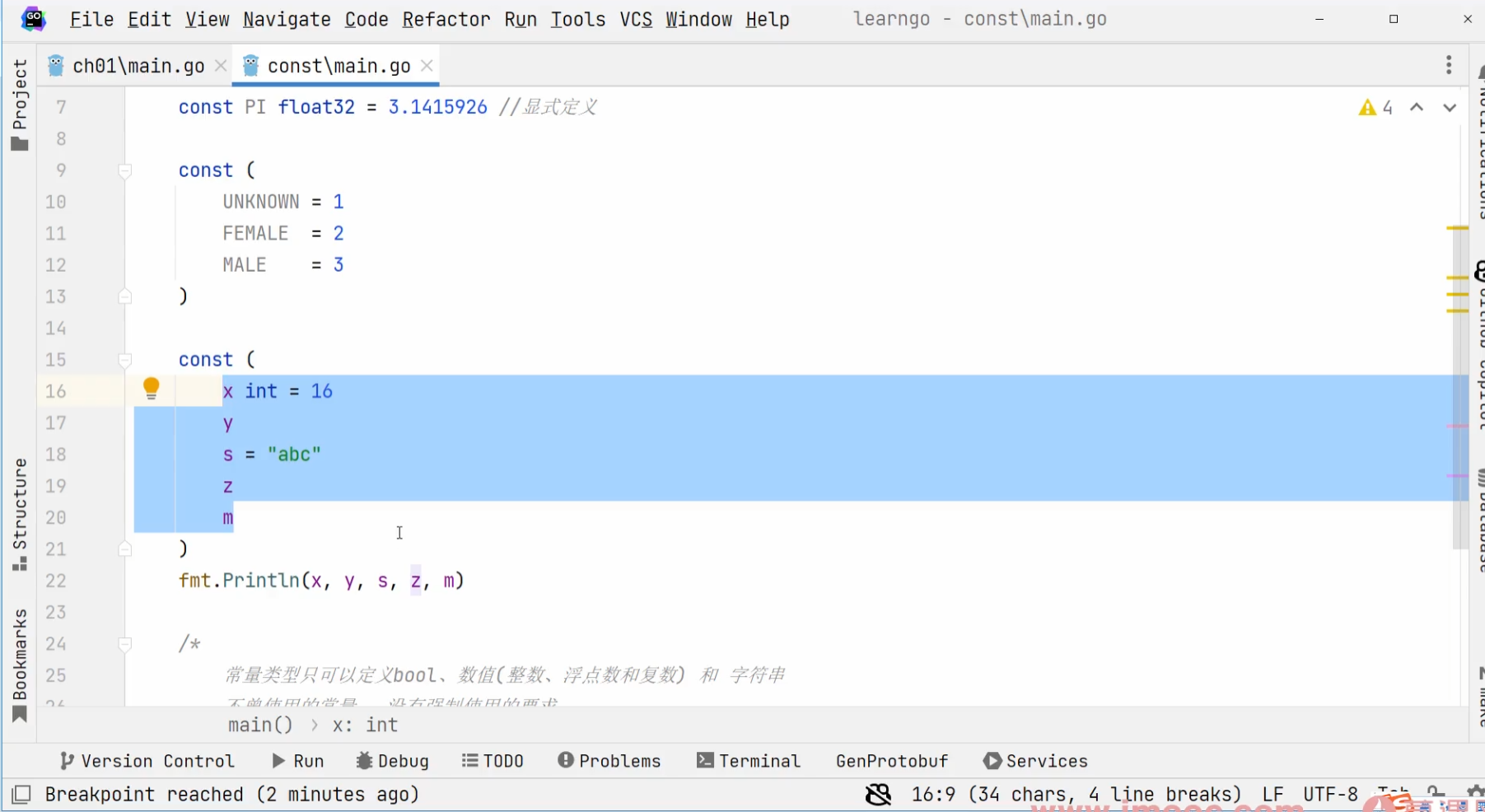The height and width of the screenshot is (812, 1485).
Task: Click the main() breadcrumb
Action: pos(260,725)
